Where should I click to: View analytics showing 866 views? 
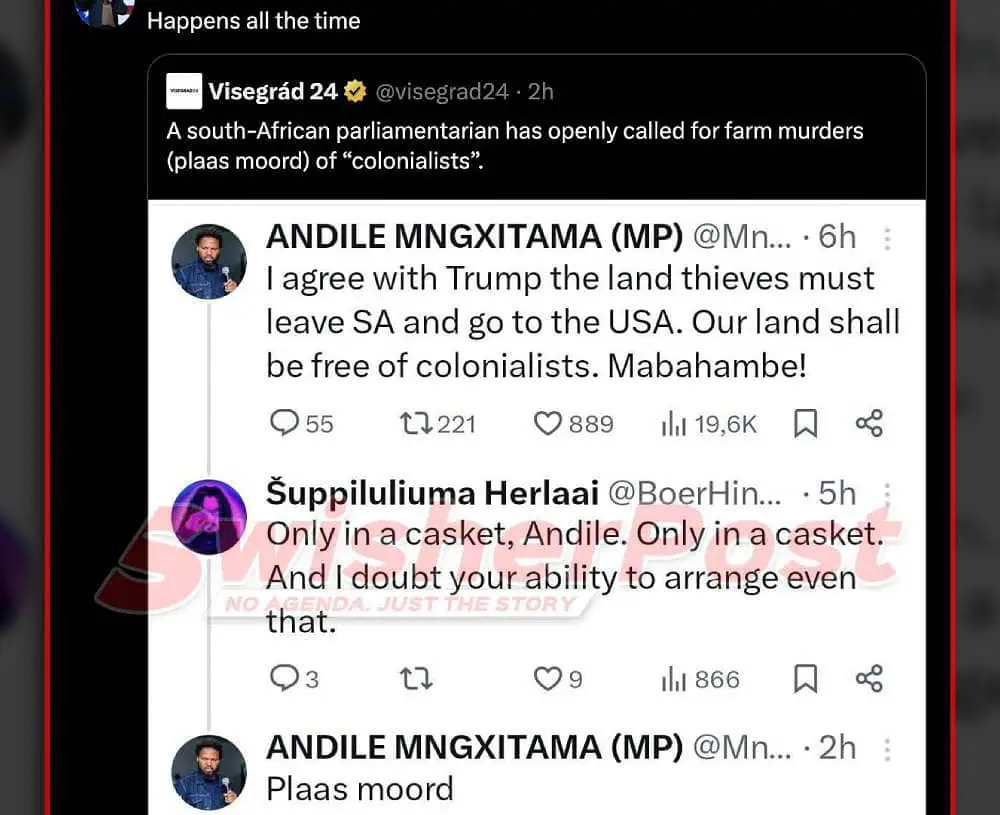[674, 680]
